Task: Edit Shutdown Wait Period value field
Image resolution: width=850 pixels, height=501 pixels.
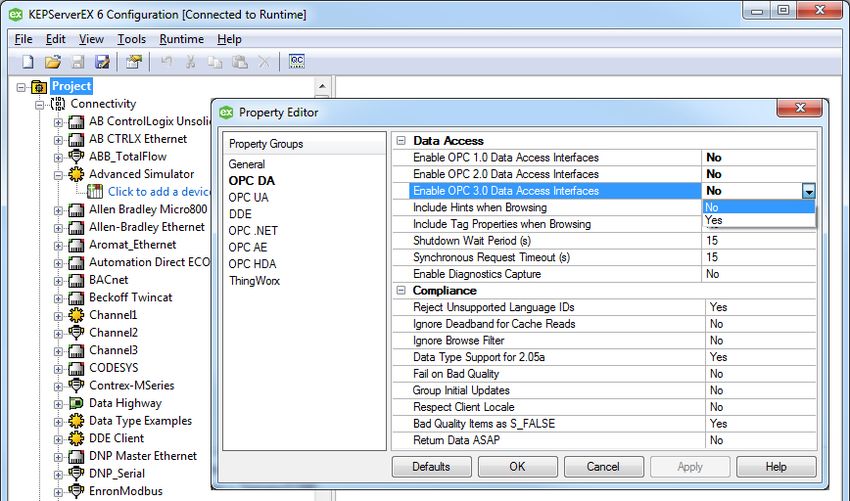Action: coord(758,241)
